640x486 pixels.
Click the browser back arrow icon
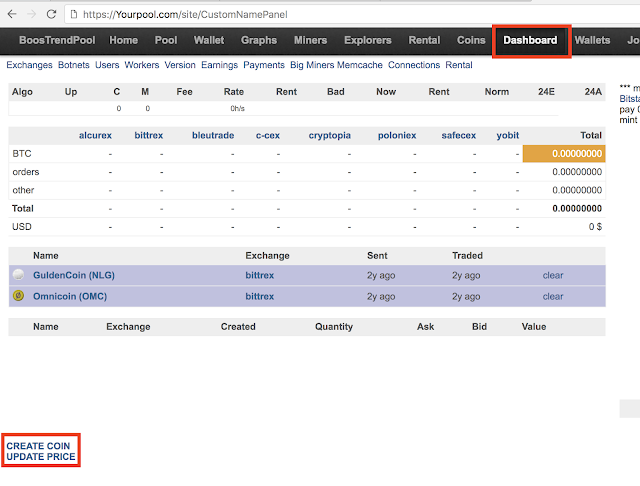[12, 14]
